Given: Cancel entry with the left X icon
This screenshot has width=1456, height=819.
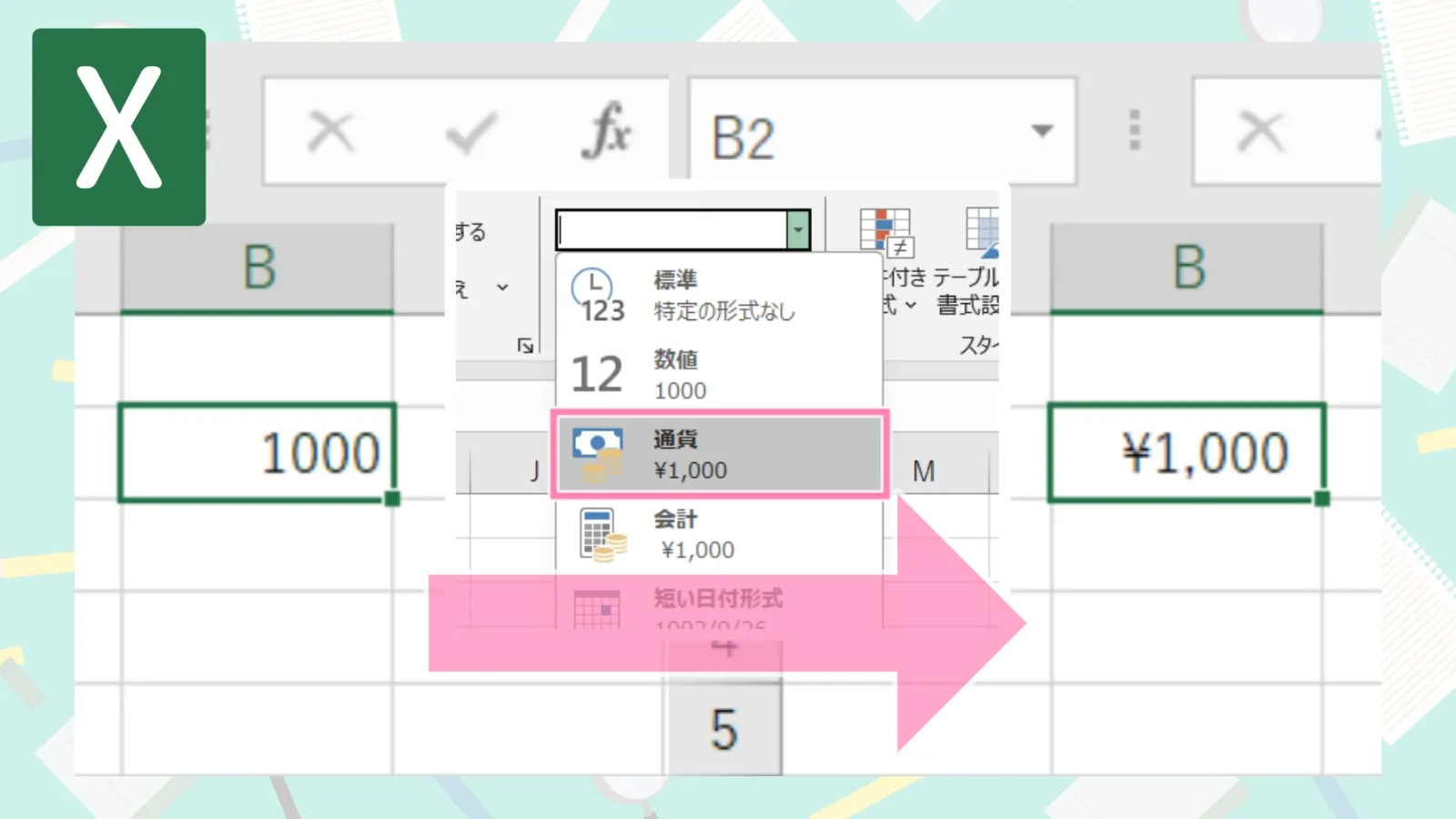Looking at the screenshot, I should tap(330, 131).
